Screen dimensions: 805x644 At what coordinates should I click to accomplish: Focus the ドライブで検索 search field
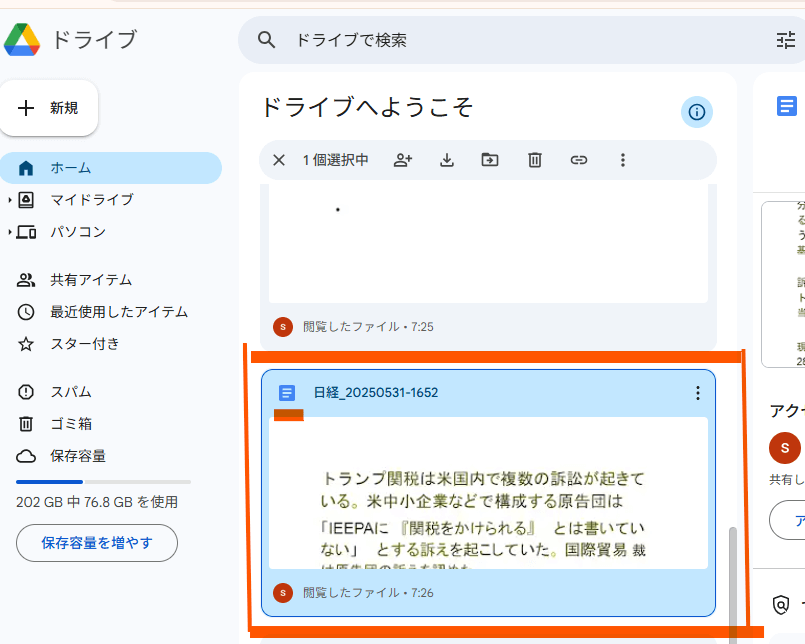point(524,40)
